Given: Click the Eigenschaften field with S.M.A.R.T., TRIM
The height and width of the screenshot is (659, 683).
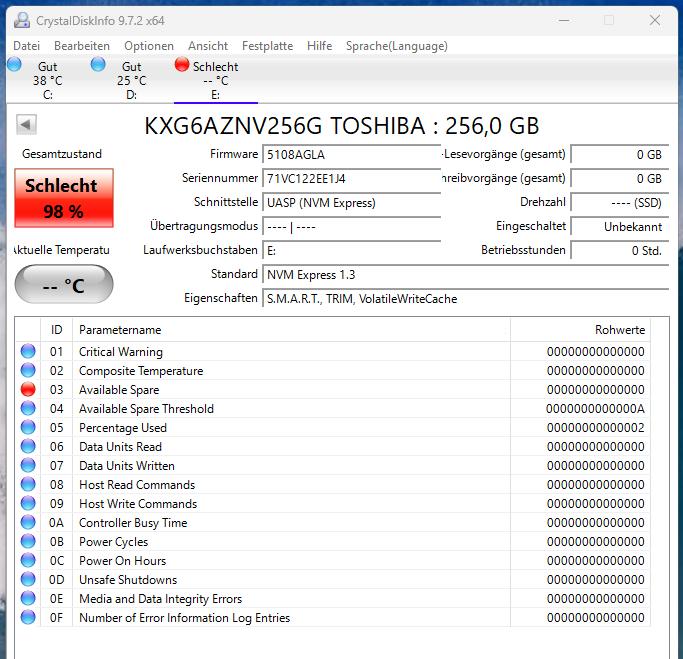Looking at the screenshot, I should pyautogui.click(x=466, y=299).
